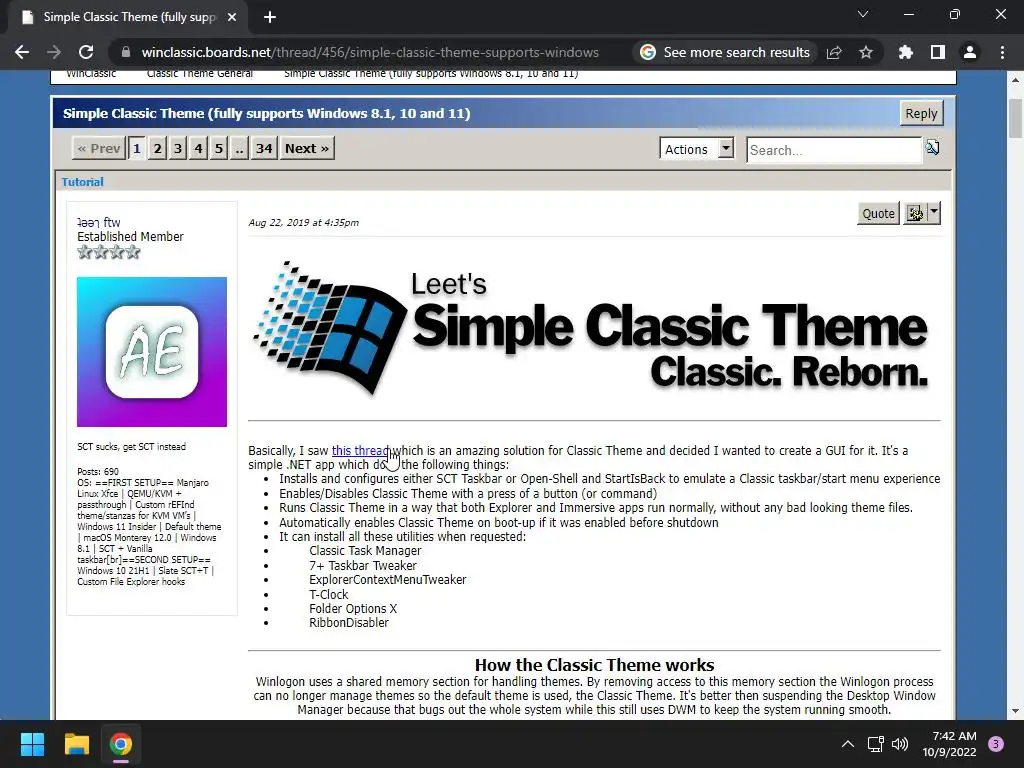
Task: Click the « Prev pagination button
Action: (x=99, y=148)
